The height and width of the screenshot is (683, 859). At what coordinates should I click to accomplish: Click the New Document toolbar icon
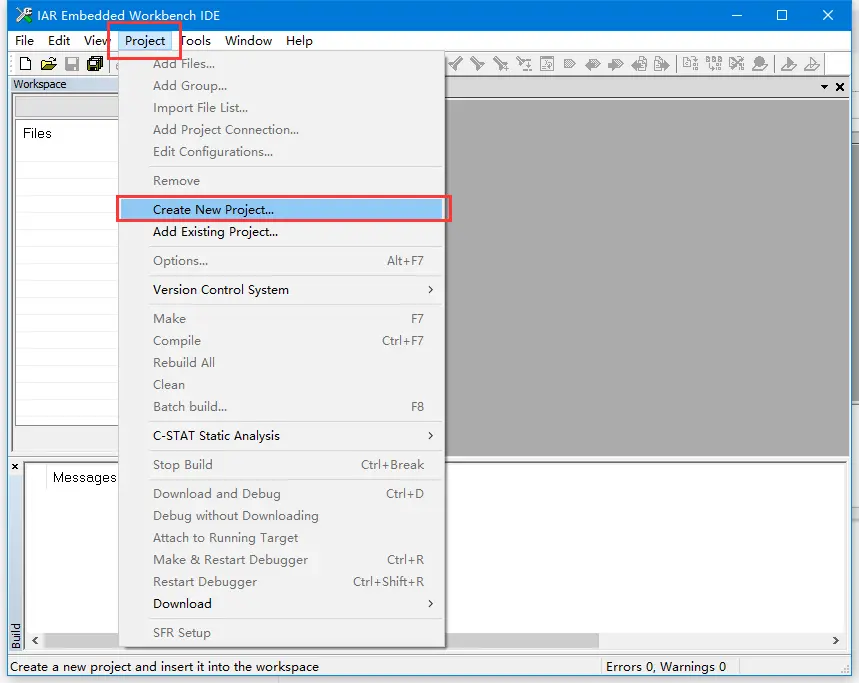pos(25,64)
